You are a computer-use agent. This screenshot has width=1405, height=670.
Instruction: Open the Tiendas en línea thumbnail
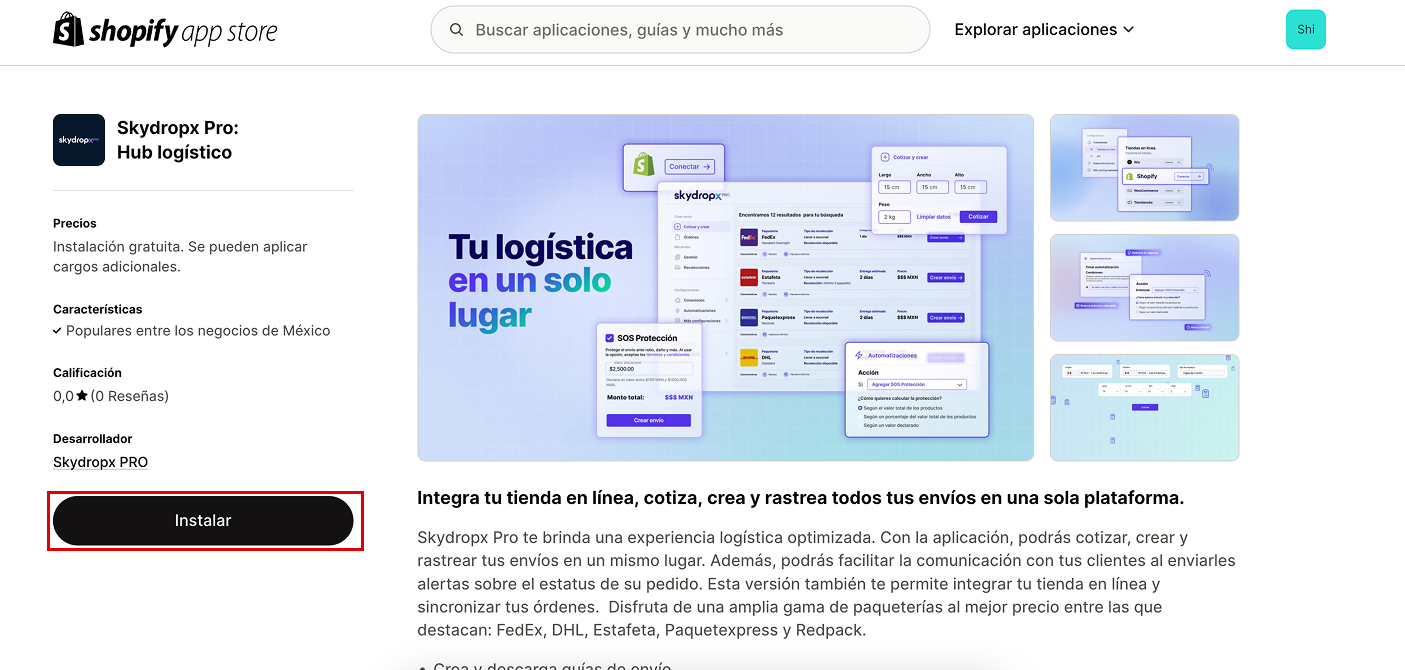[1144, 168]
